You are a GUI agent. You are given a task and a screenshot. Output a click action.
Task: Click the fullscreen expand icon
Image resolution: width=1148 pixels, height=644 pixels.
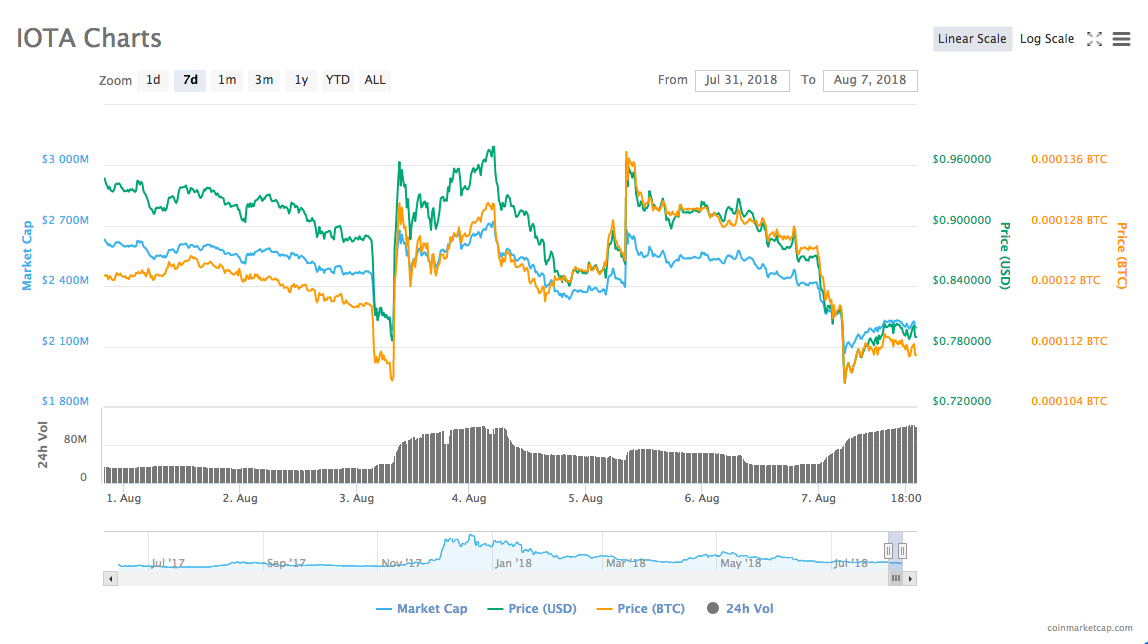1094,38
